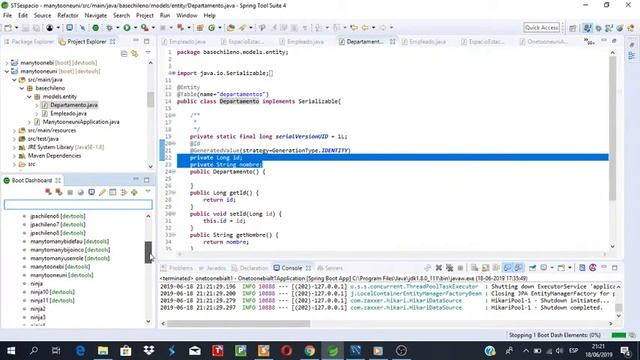Toggle Show Console on standard error change

point(518,268)
